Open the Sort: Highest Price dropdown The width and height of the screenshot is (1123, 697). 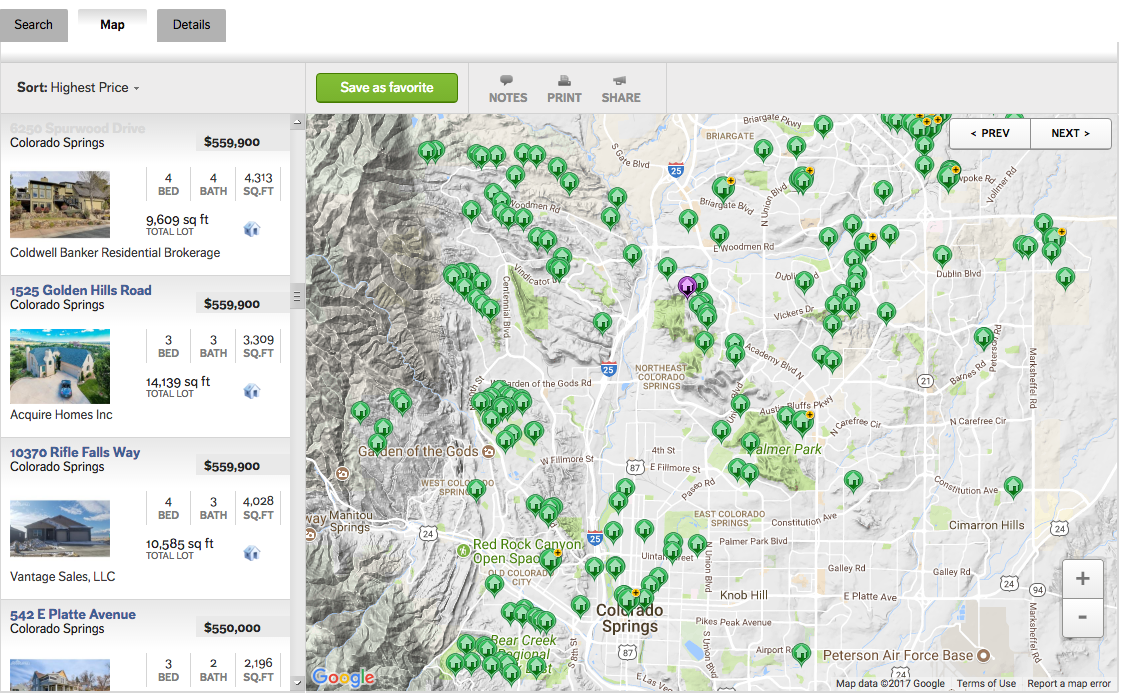79,87
